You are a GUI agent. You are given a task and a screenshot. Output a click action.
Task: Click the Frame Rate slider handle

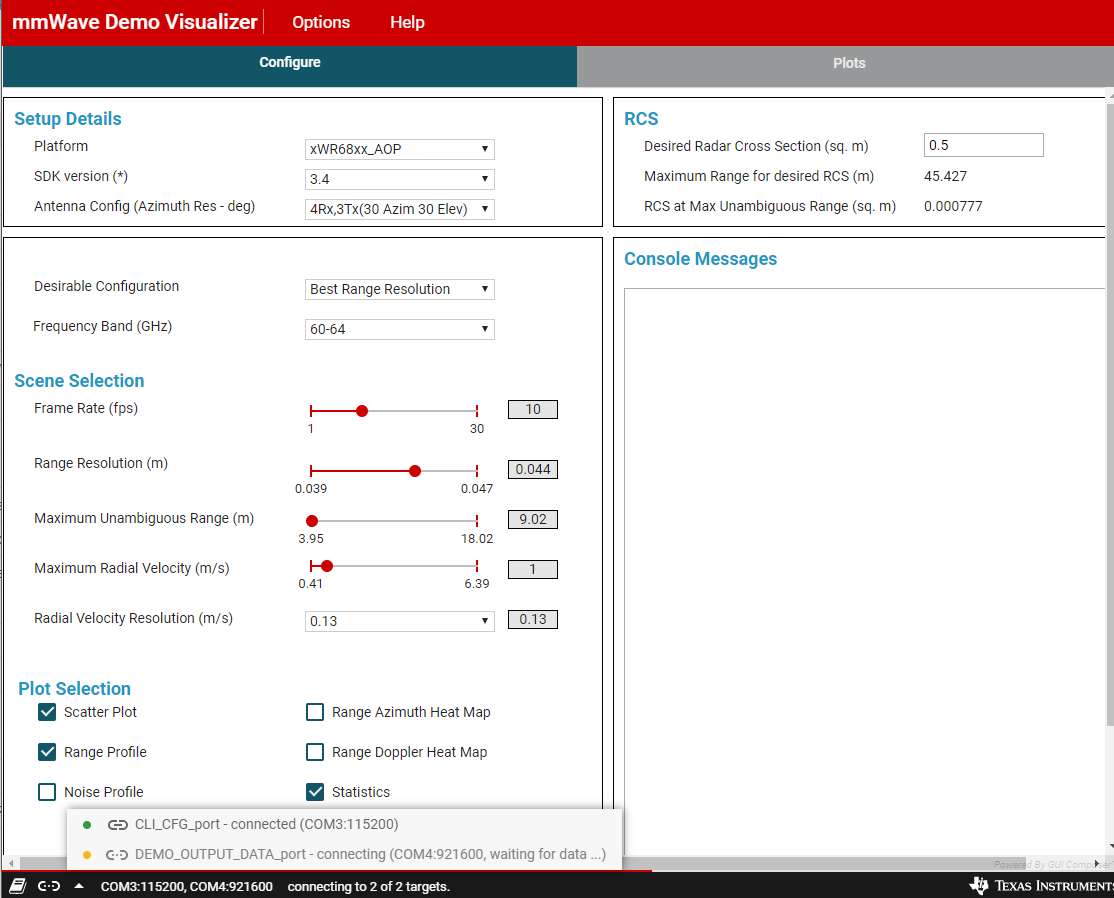coord(362,411)
